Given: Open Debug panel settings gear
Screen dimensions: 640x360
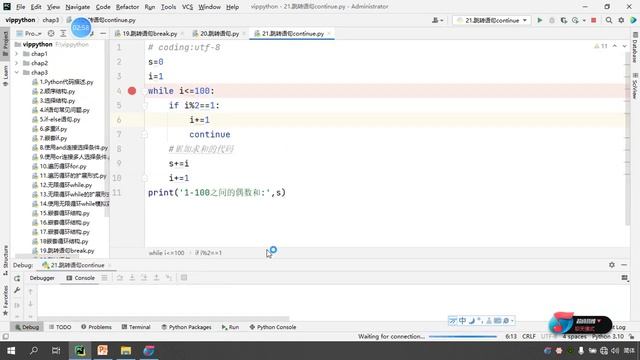Looking at the screenshot, I should [611, 265].
